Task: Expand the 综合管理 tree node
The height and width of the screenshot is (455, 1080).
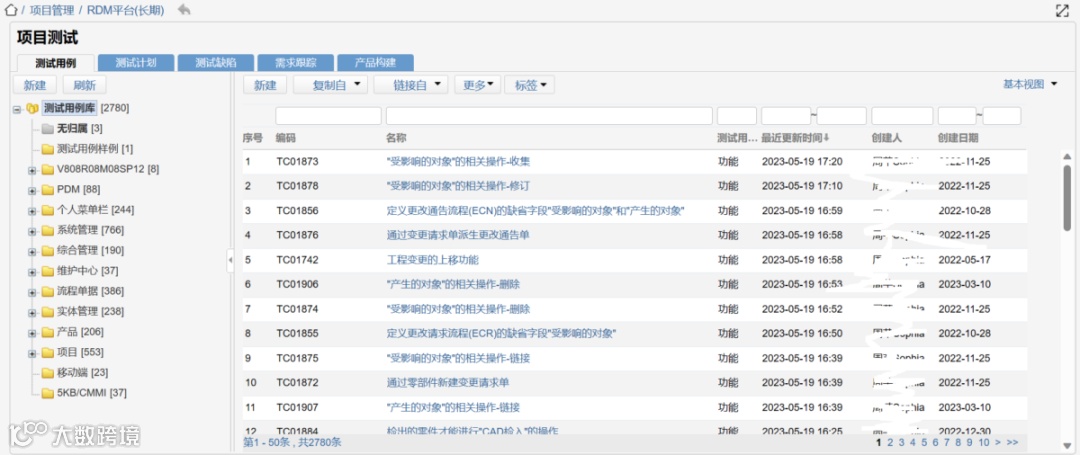Action: click(x=32, y=251)
